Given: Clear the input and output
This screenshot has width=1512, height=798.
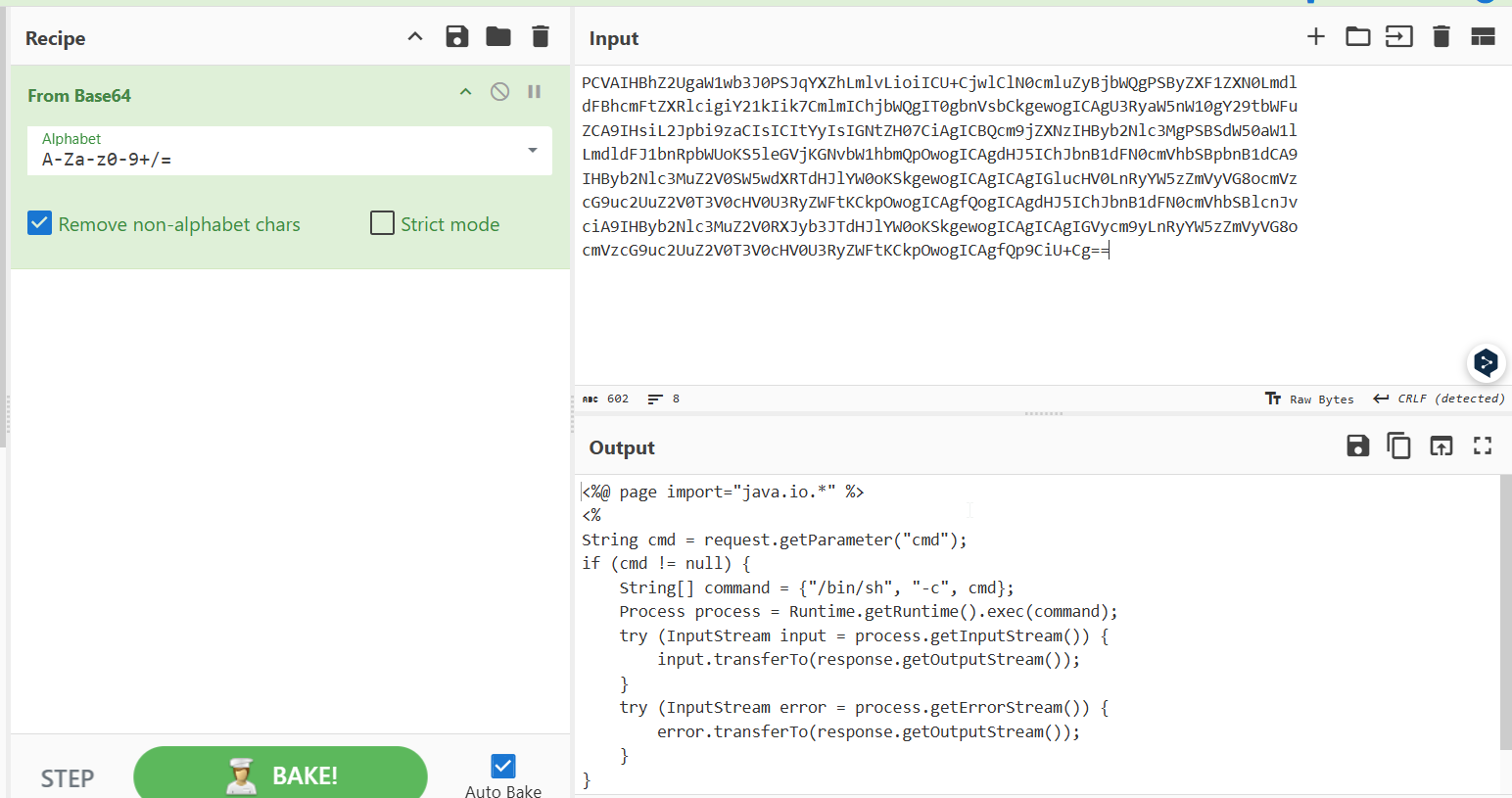Looking at the screenshot, I should pyautogui.click(x=1441, y=37).
